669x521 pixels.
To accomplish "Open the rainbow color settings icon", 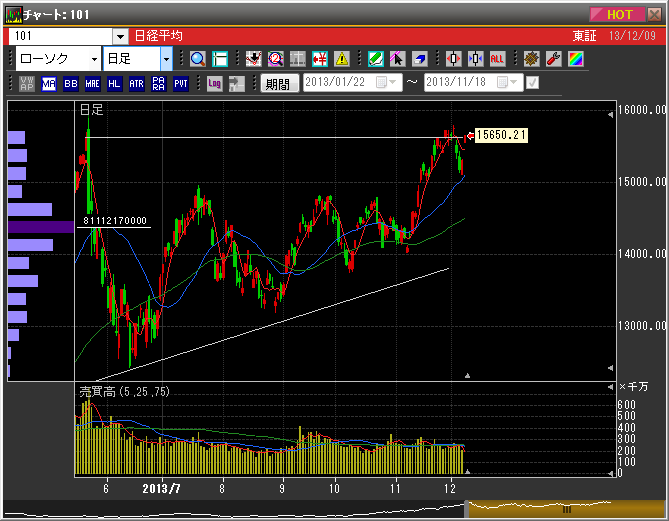I will click(x=575, y=59).
